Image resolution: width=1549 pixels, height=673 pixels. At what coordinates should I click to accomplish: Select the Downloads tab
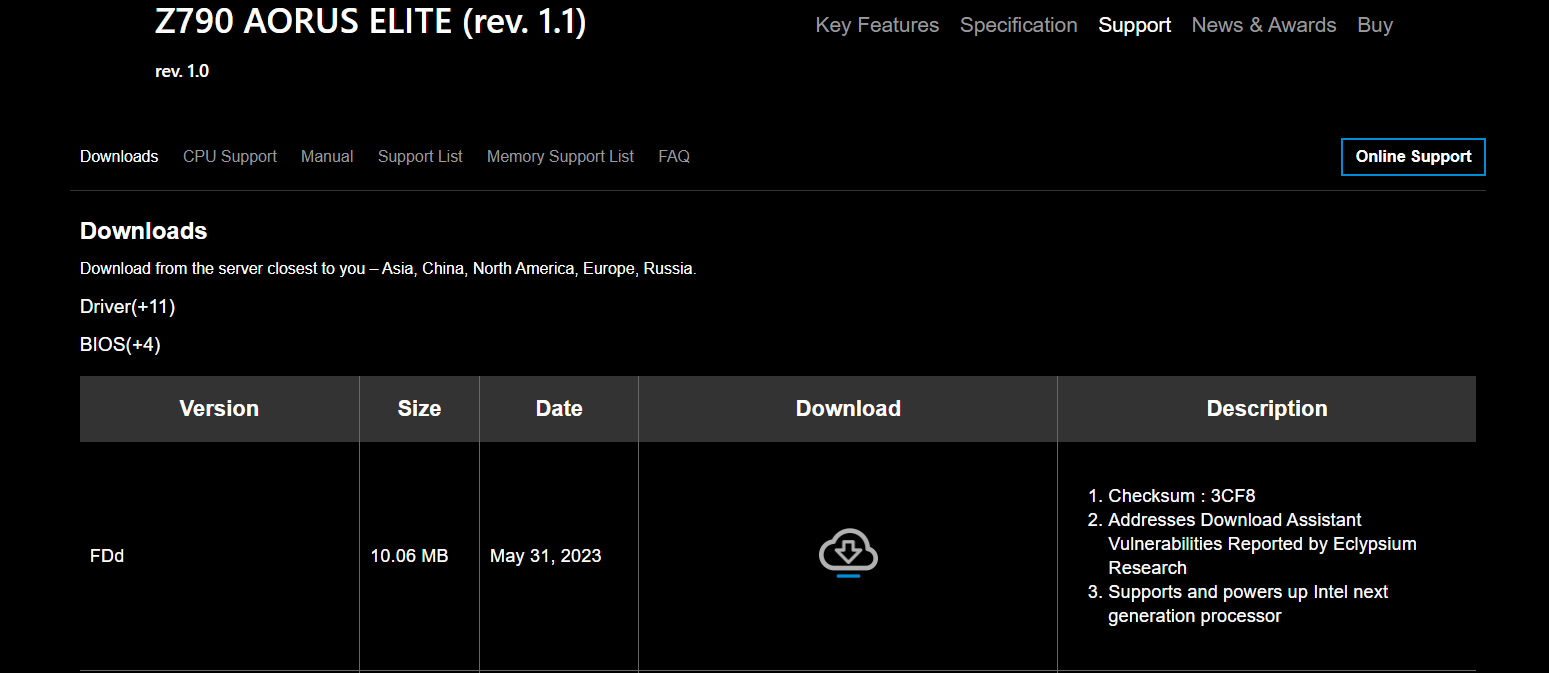[119, 157]
